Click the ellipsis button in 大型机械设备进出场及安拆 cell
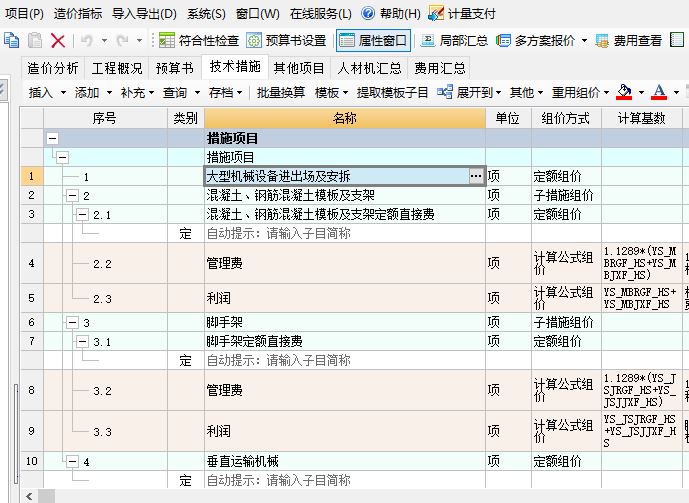The image size is (689, 503). tap(476, 176)
